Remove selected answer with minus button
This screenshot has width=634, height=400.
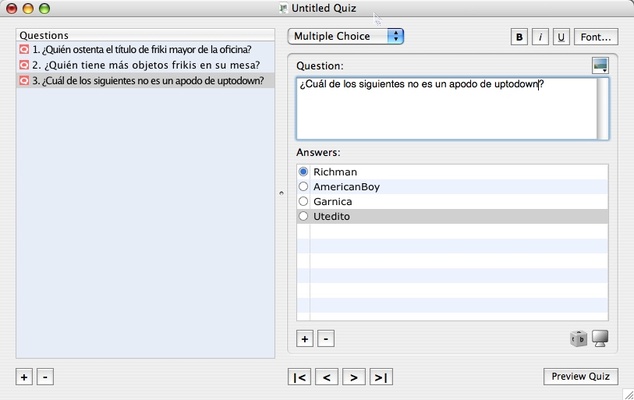coord(326,339)
